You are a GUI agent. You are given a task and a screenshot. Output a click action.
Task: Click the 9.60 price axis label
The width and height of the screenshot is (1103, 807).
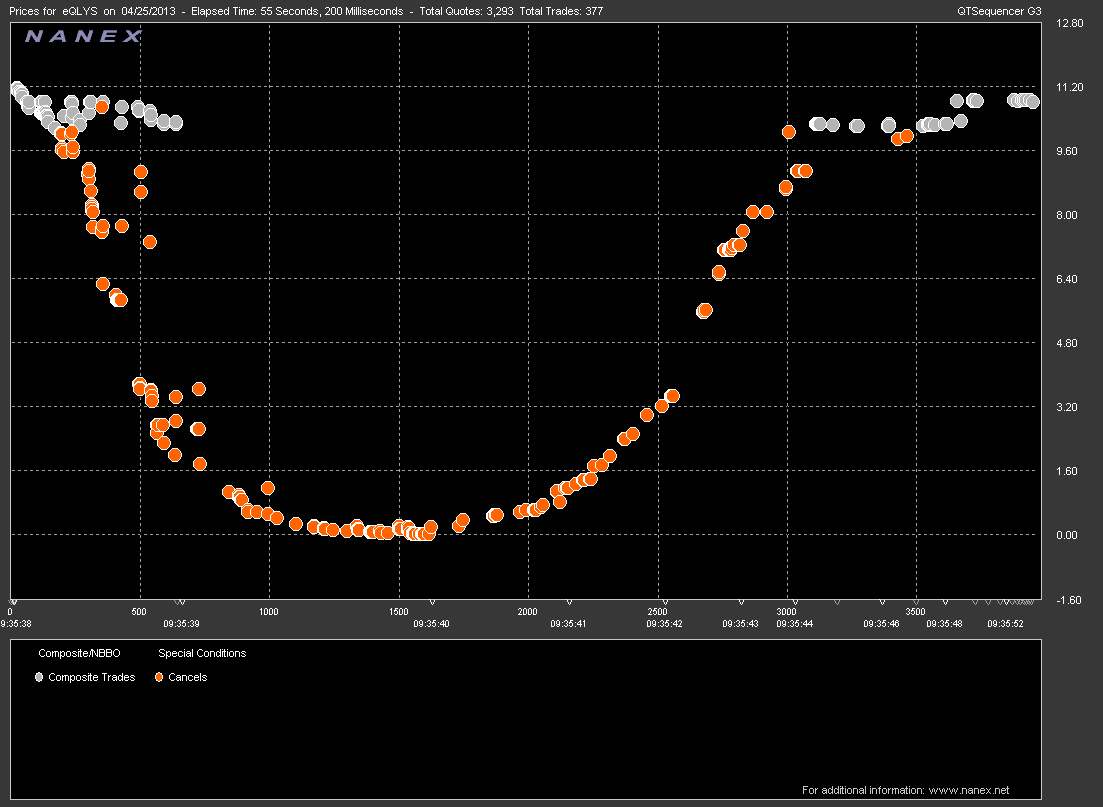pos(1067,151)
